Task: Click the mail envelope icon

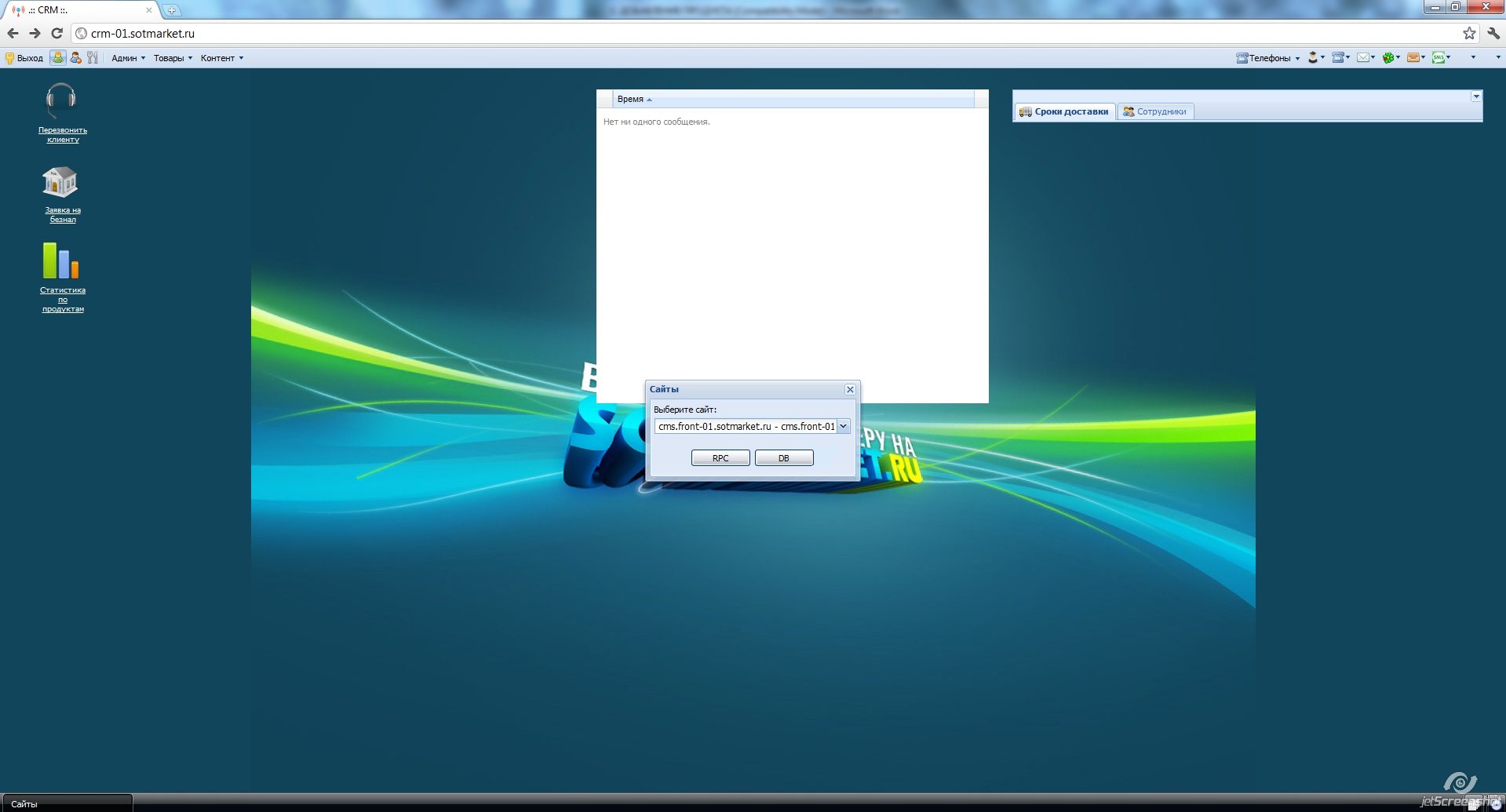Action: point(1363,57)
